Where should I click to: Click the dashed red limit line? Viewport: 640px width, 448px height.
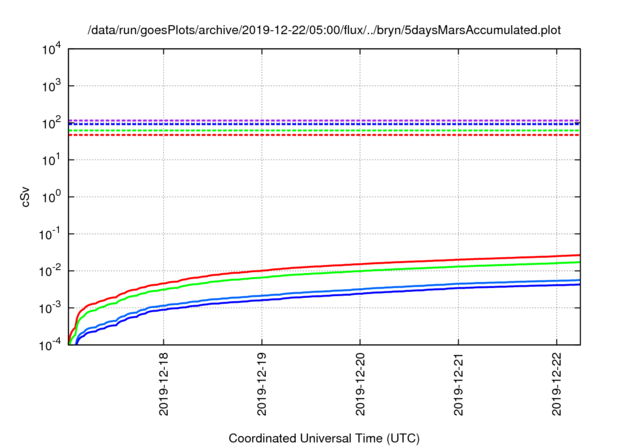[324, 135]
